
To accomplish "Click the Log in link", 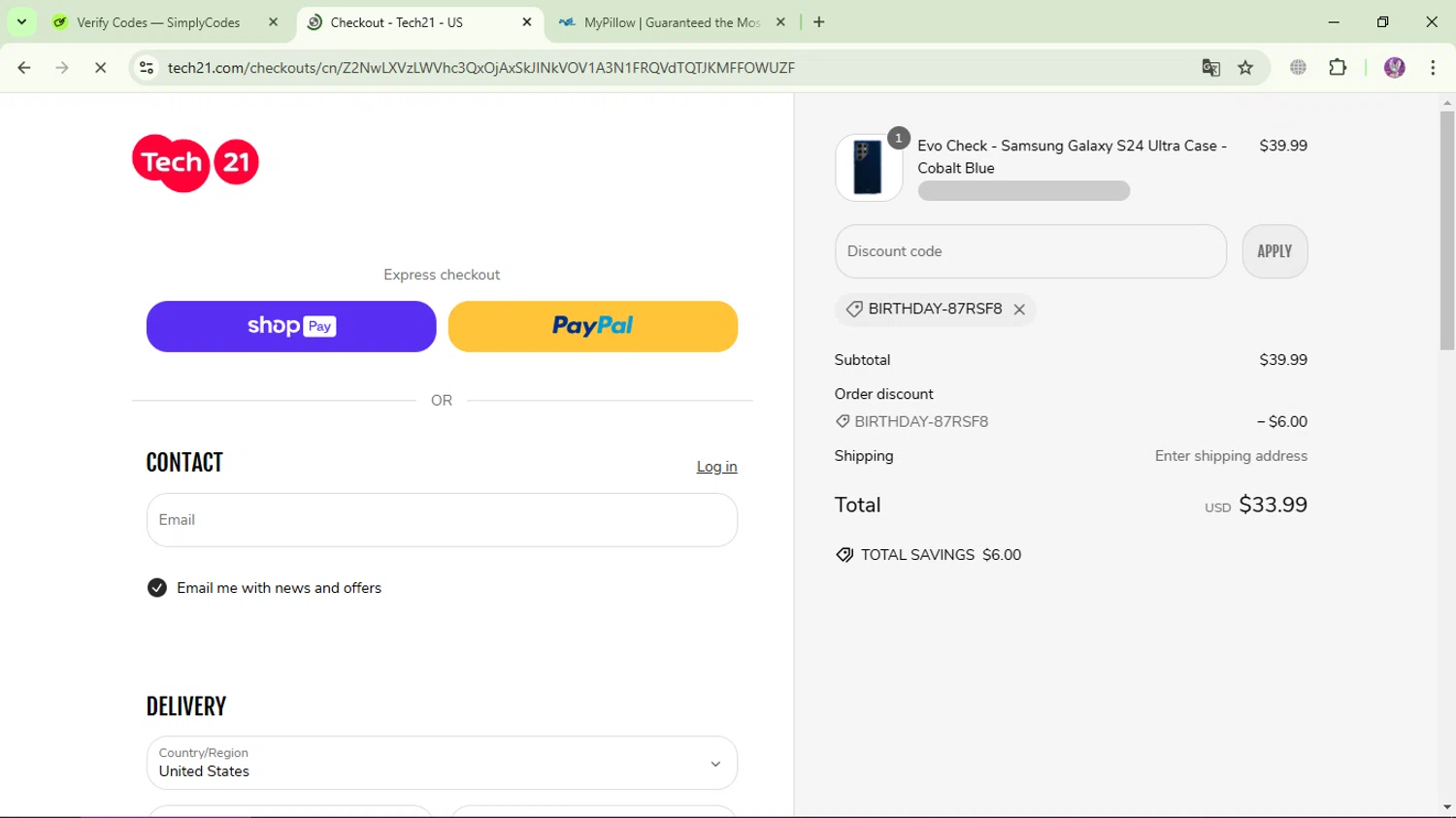I will (x=716, y=467).
